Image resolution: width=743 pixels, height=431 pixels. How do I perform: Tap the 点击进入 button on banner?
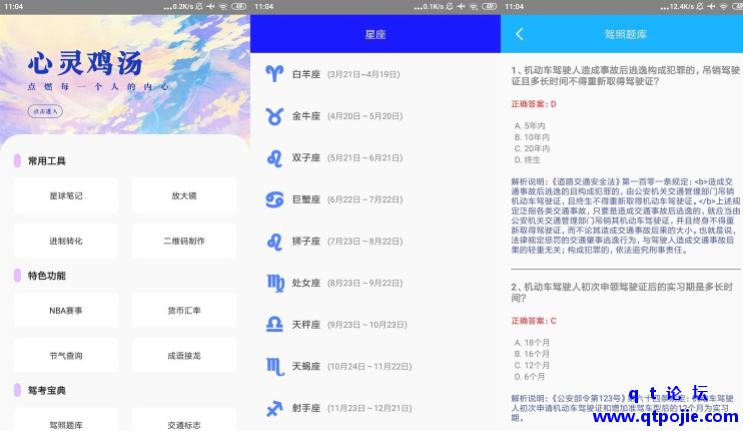click(41, 112)
